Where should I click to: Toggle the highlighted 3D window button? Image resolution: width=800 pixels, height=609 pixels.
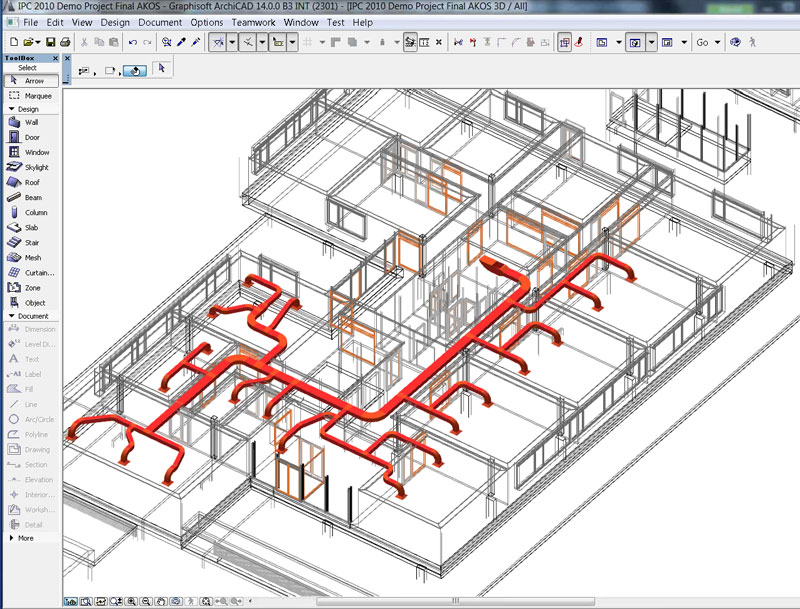635,42
